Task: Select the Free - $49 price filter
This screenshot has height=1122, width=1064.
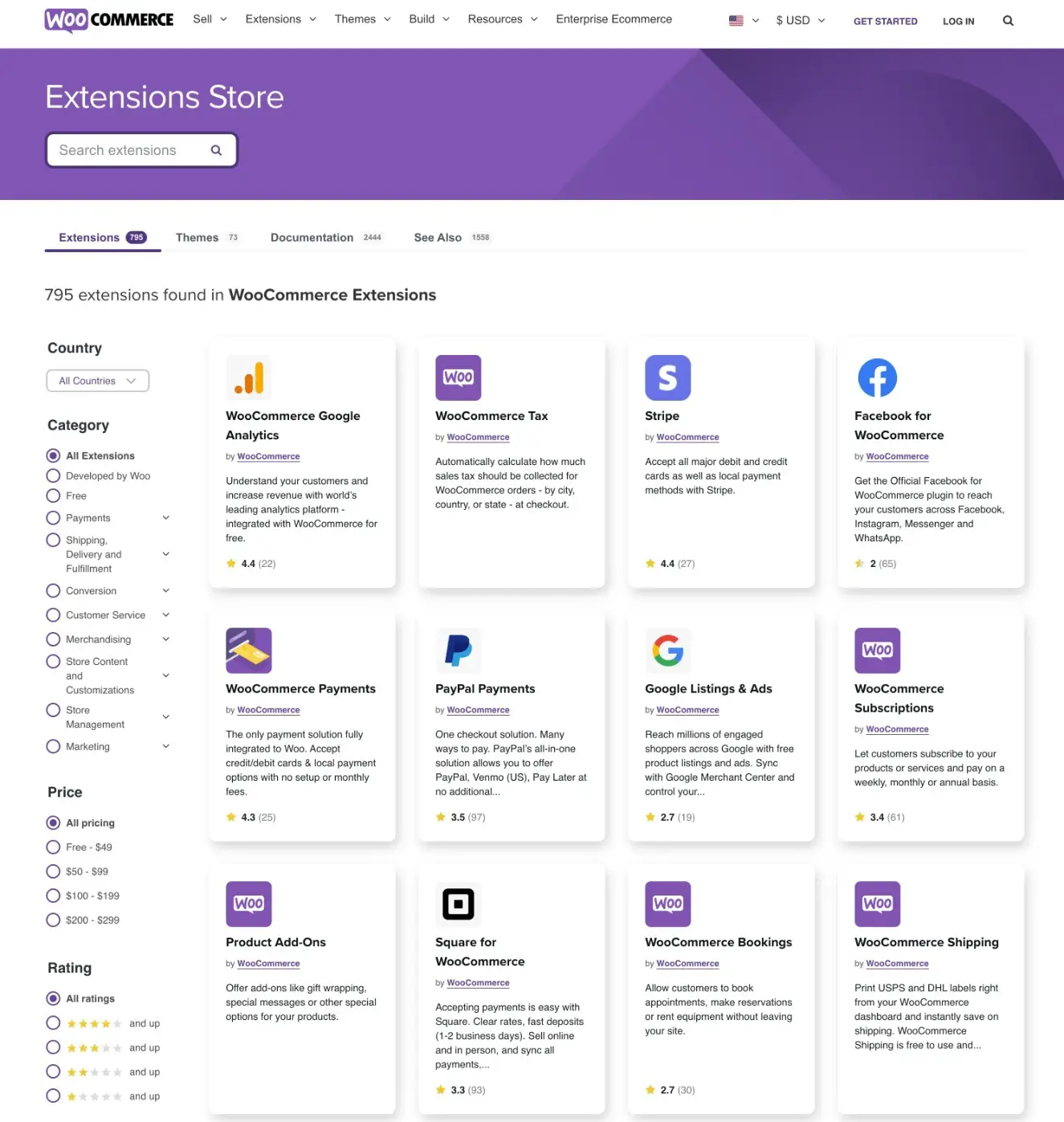Action: click(x=54, y=847)
